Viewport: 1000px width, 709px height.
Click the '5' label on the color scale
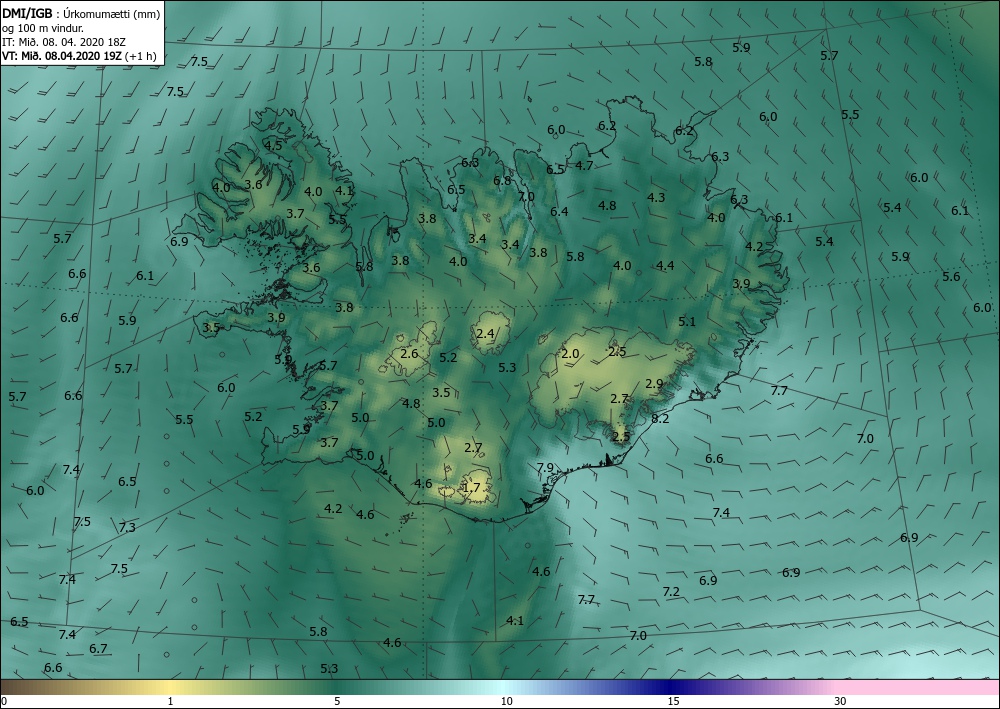[337, 702]
